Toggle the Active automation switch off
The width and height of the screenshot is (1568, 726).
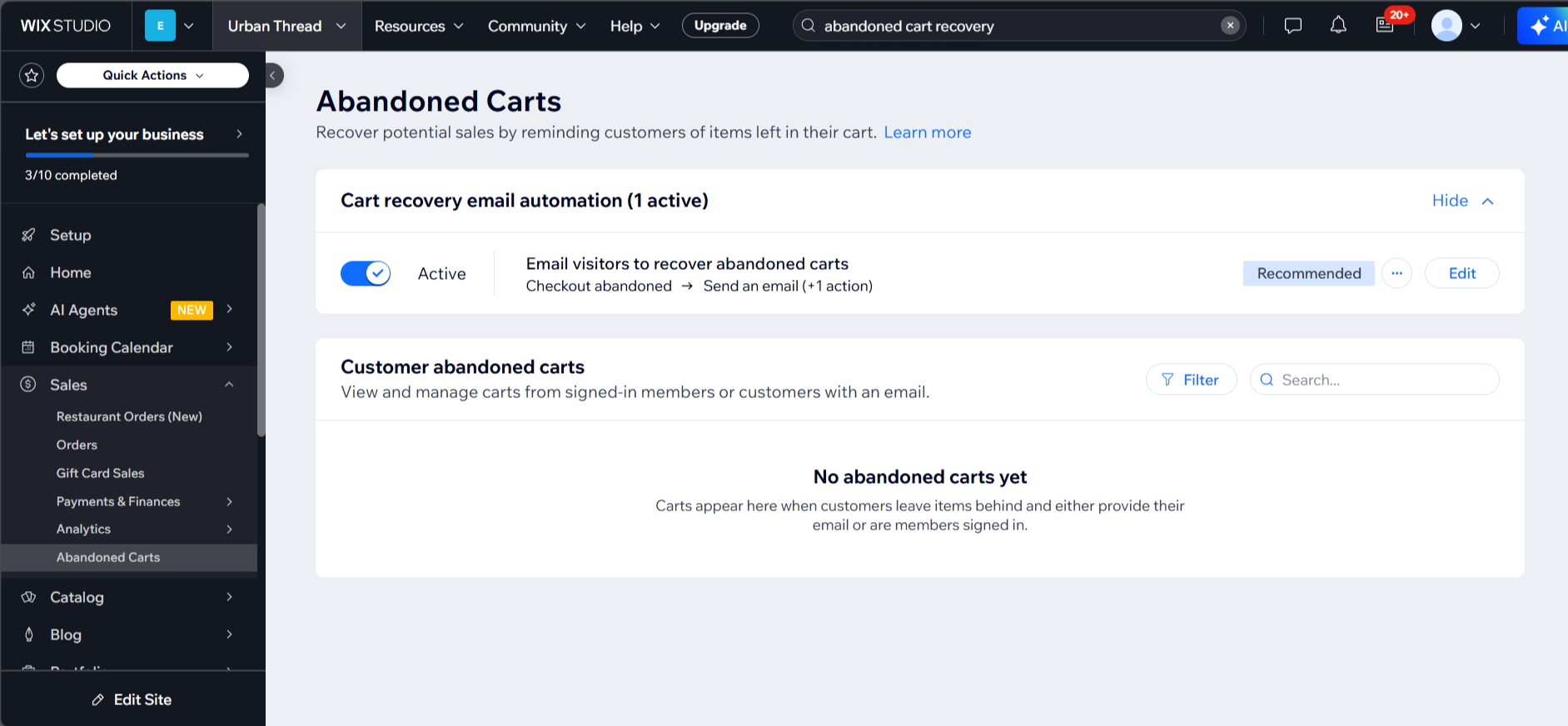(366, 273)
